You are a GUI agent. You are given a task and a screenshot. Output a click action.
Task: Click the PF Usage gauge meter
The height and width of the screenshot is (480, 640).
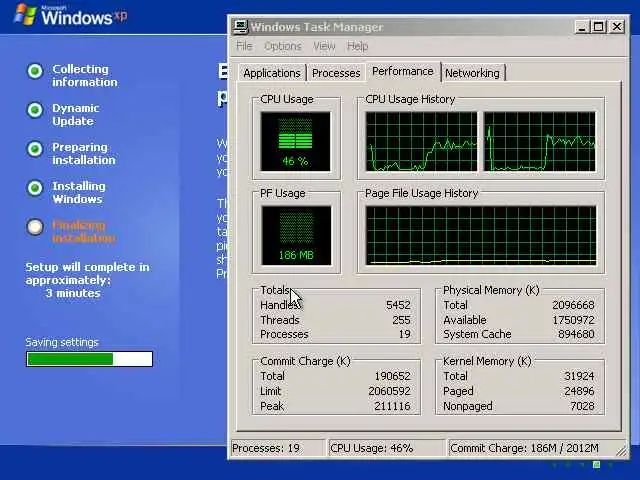pyautogui.click(x=296, y=236)
